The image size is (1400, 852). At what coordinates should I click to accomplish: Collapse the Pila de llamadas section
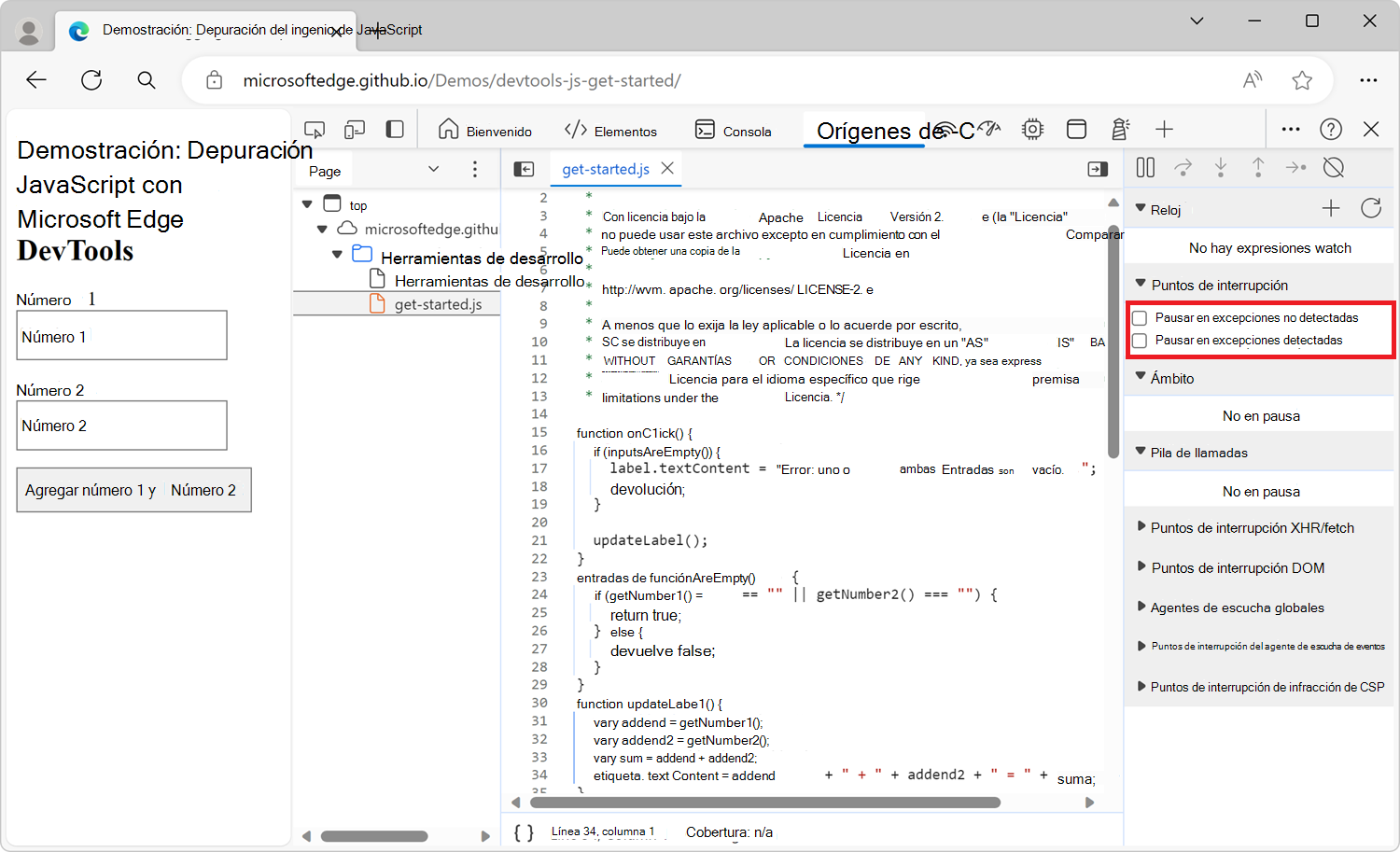1141,451
